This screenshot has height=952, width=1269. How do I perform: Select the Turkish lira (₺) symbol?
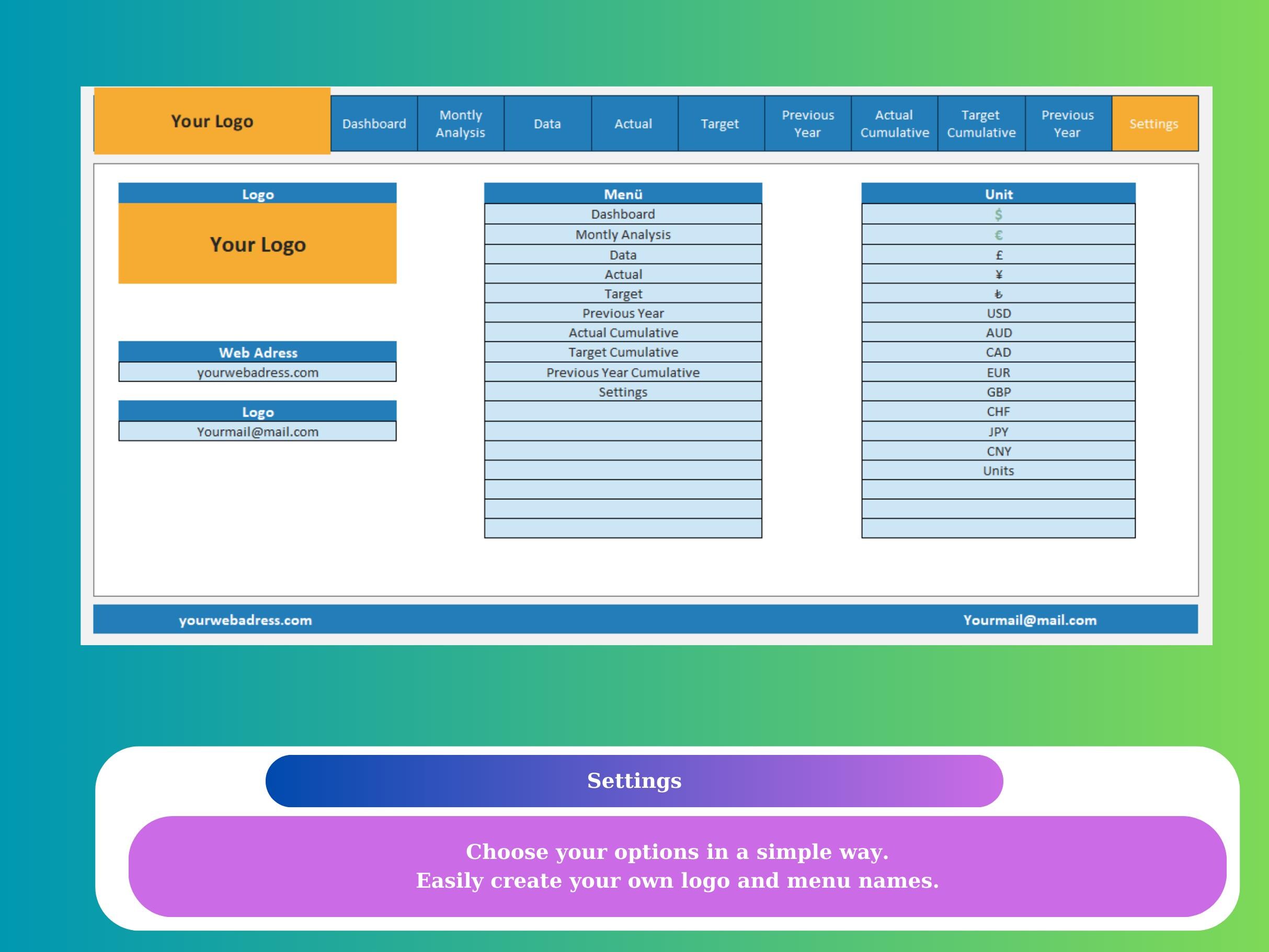click(x=998, y=294)
